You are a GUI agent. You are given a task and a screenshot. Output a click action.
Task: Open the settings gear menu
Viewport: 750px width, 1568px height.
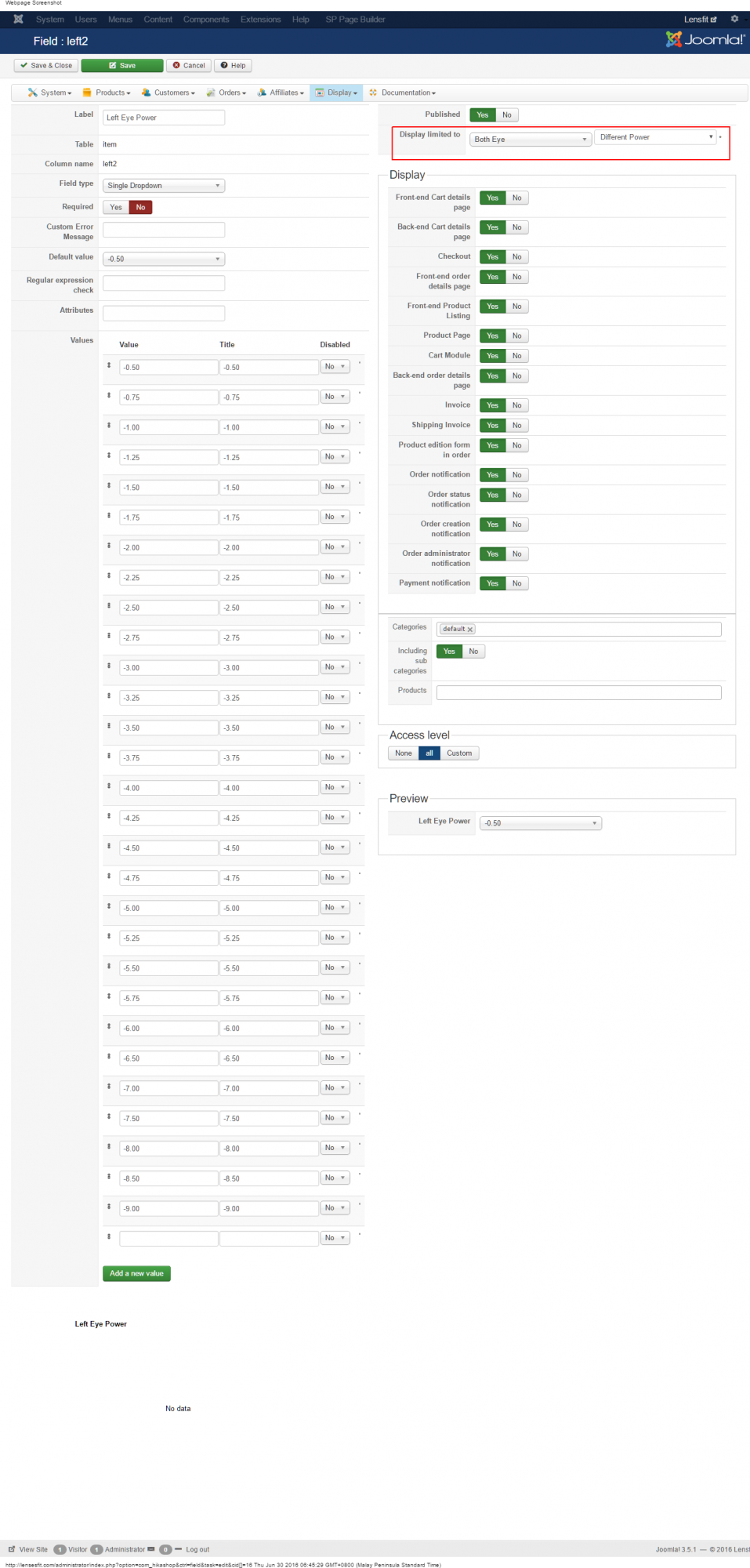734,19
